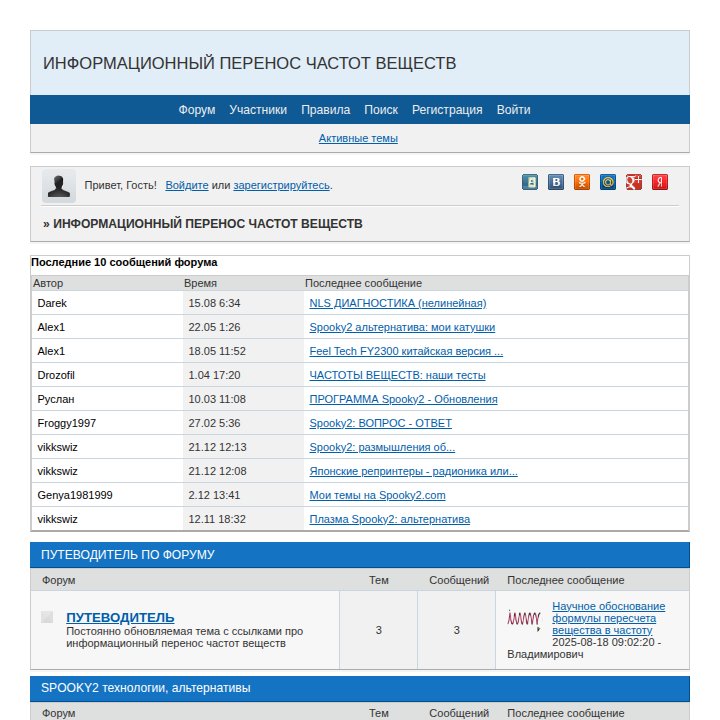Click the first teal social login icon

(x=530, y=182)
